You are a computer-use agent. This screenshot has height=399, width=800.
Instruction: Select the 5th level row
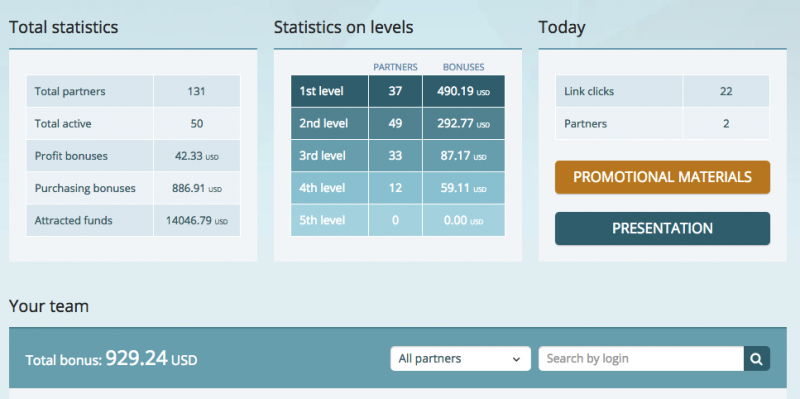pyautogui.click(x=398, y=220)
